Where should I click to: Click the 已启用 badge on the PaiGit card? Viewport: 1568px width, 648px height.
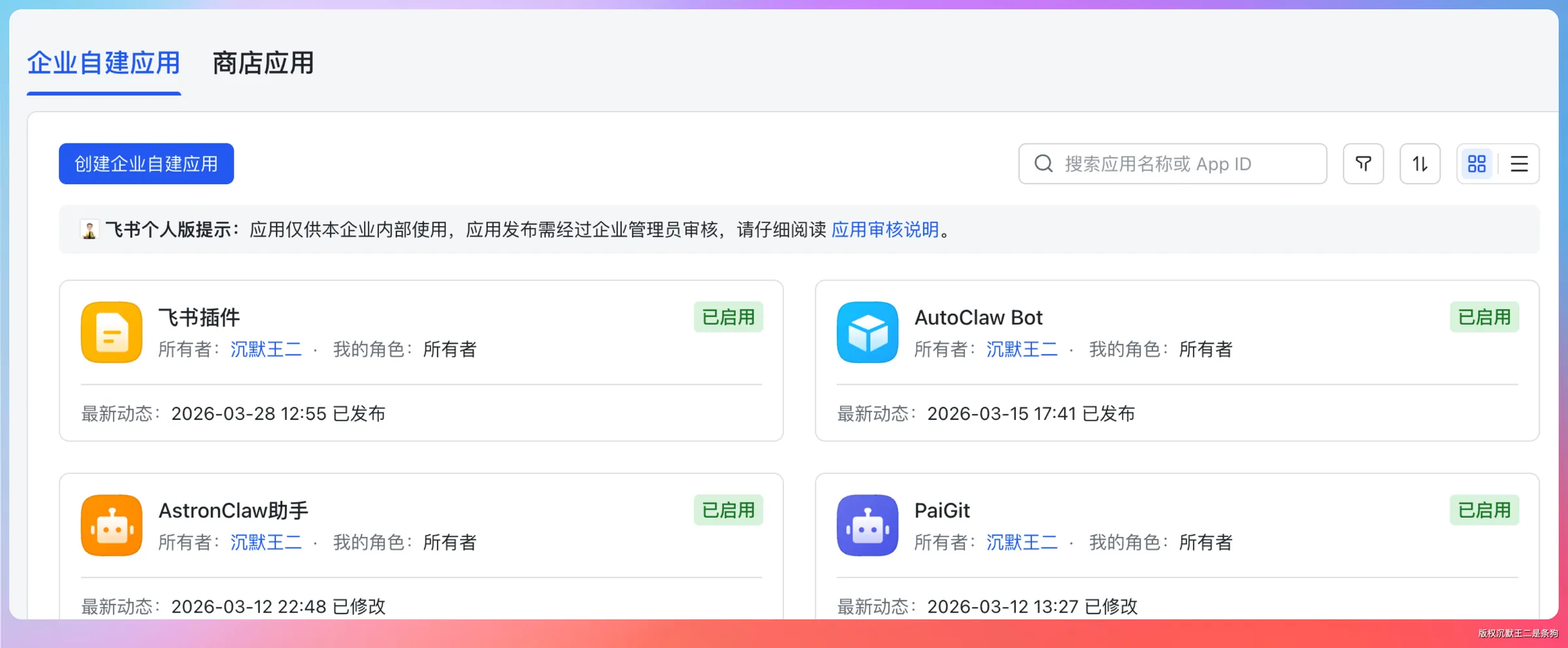click(1484, 510)
